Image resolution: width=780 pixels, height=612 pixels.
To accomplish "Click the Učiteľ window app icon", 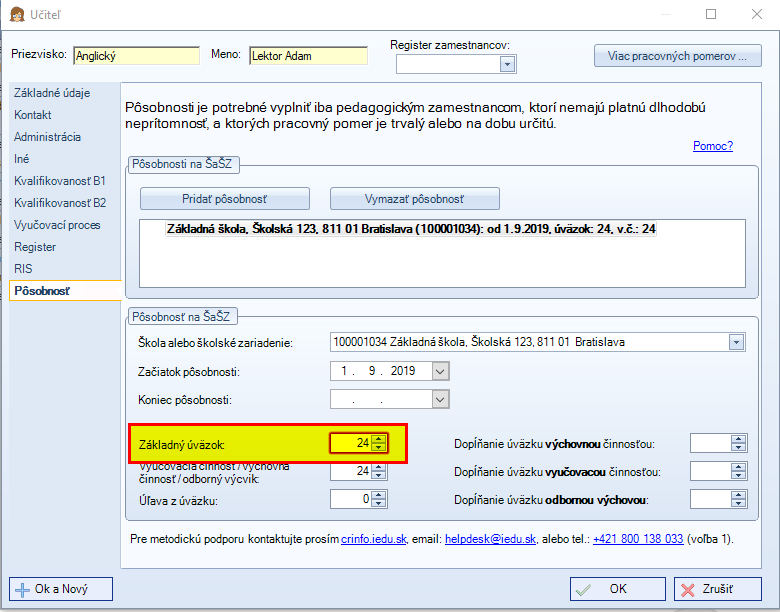I will pos(17,14).
